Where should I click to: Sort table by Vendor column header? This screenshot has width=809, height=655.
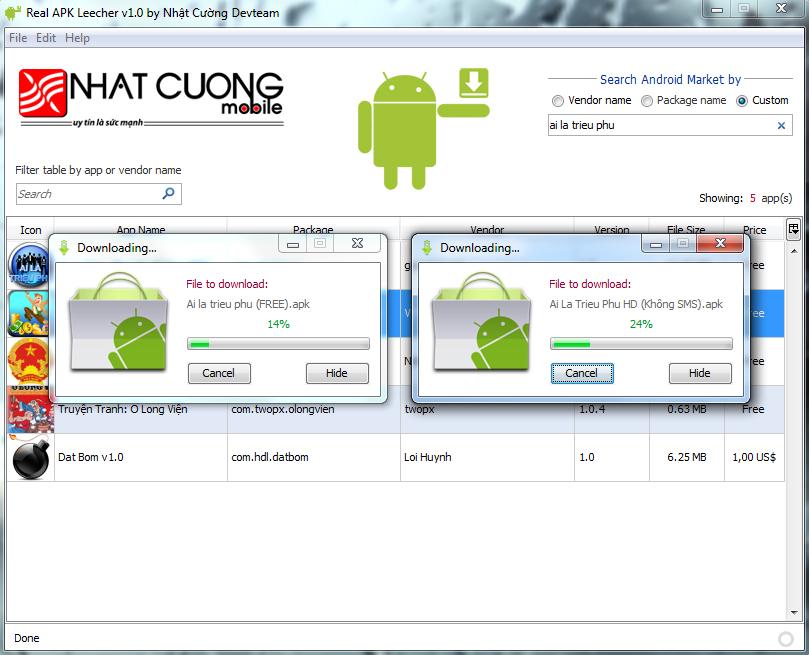click(x=487, y=230)
